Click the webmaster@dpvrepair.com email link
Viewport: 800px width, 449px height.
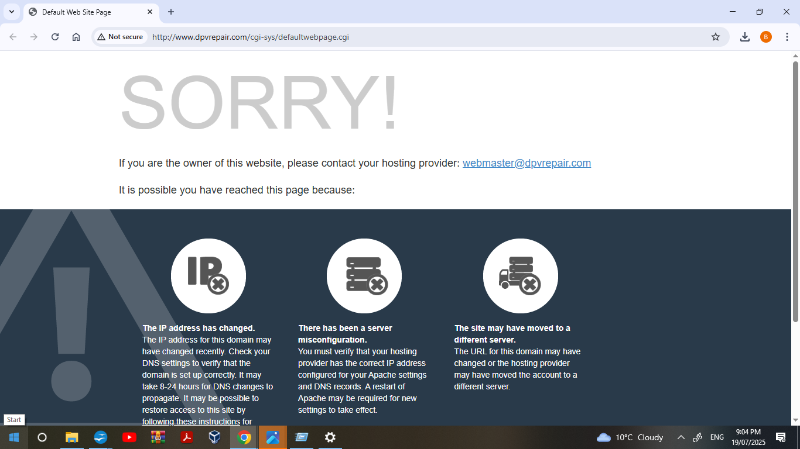526,163
